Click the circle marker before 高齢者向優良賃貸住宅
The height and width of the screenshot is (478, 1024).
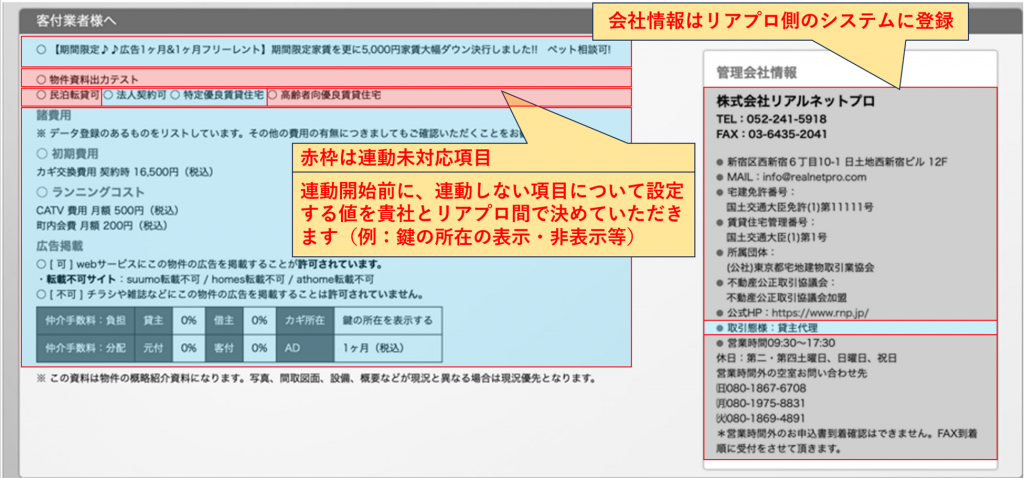[274, 96]
